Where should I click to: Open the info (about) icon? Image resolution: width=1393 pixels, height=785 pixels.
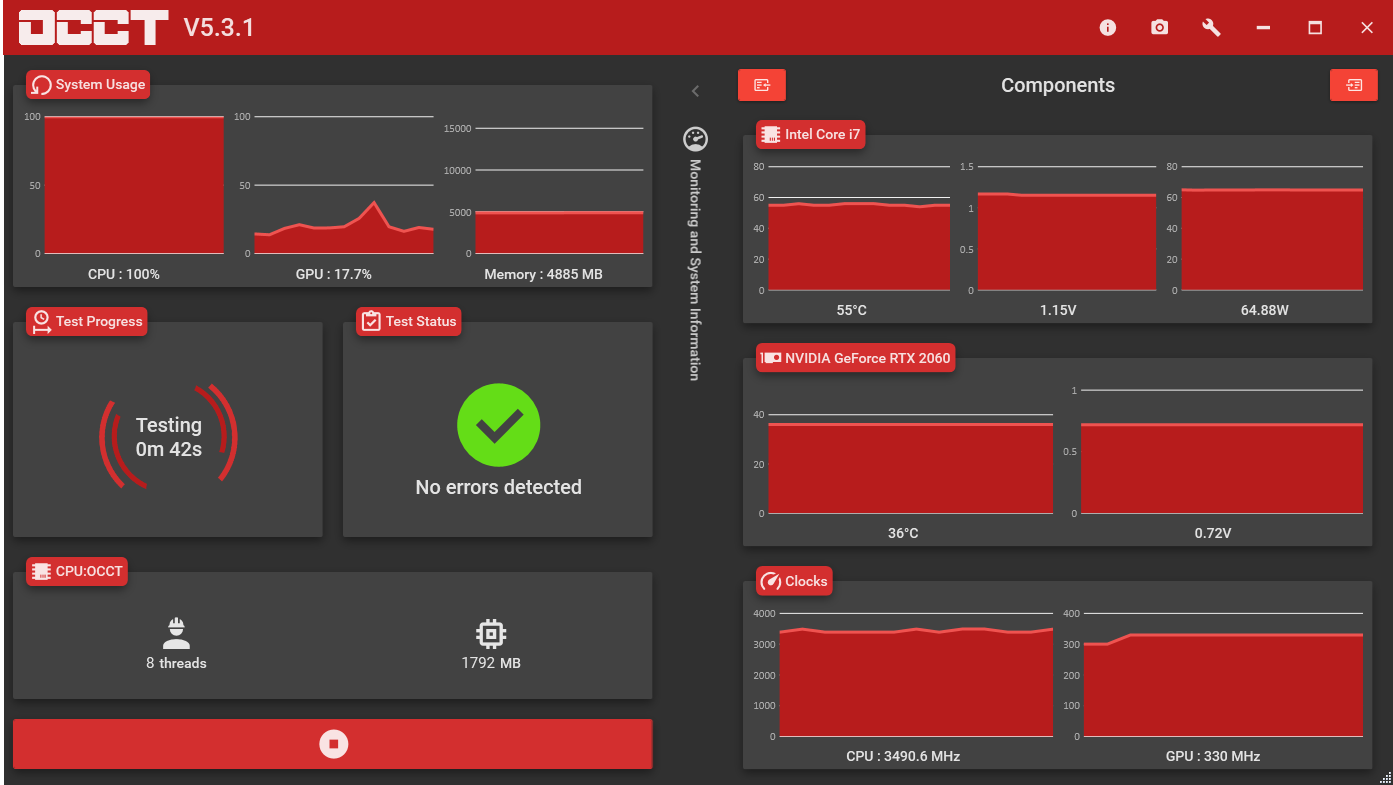(x=1107, y=28)
